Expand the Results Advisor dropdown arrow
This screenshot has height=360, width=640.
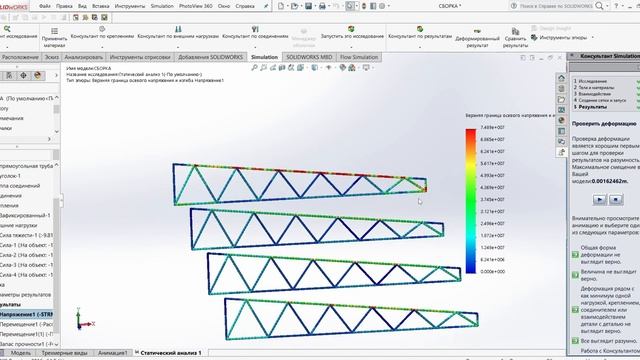pos(420,47)
